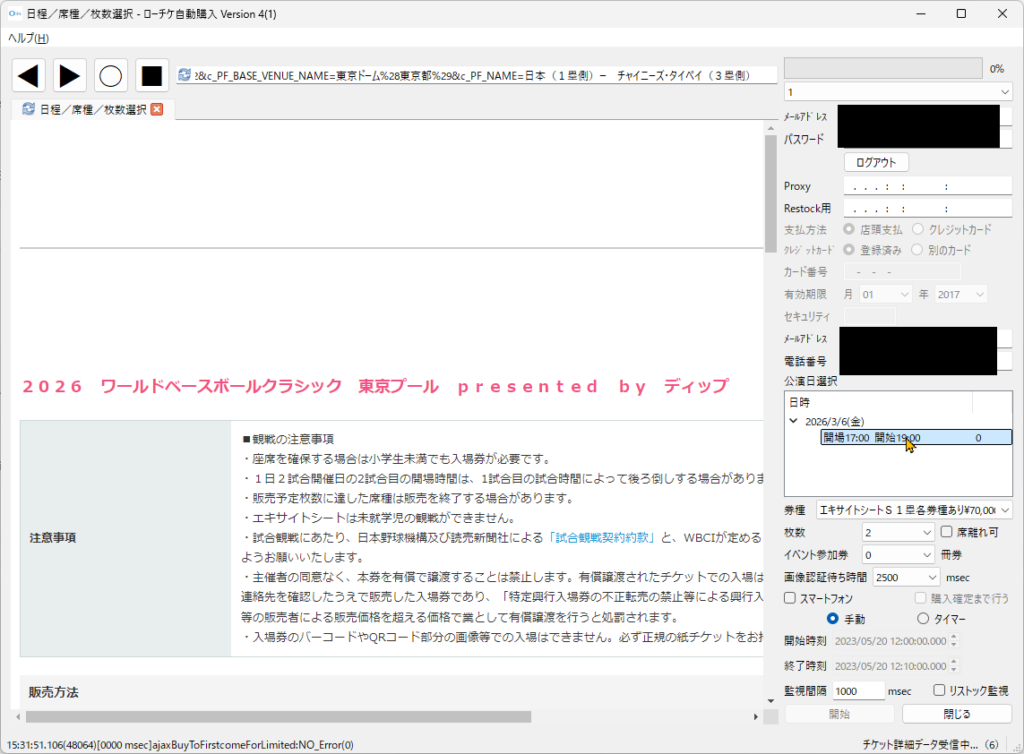
Task: Click the 閉じる button
Action: coord(956,714)
